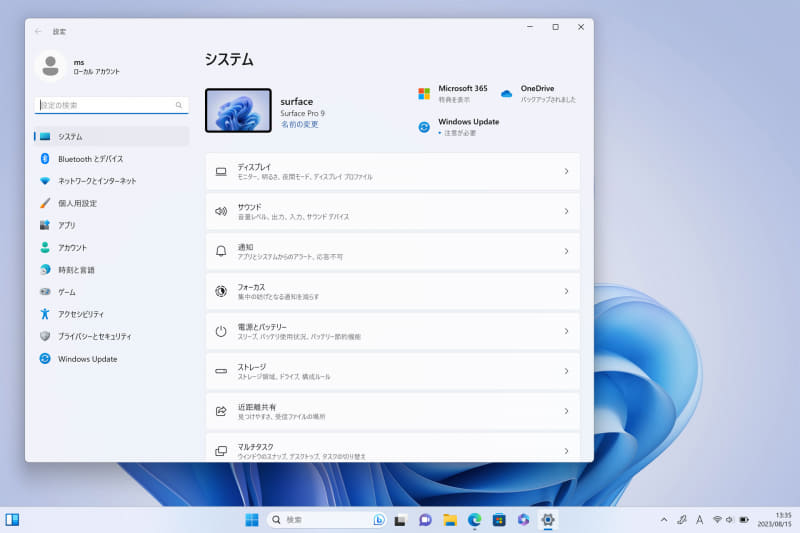Open the Microsoft 365 app on taskbar
The width and height of the screenshot is (800, 533).
523,520
